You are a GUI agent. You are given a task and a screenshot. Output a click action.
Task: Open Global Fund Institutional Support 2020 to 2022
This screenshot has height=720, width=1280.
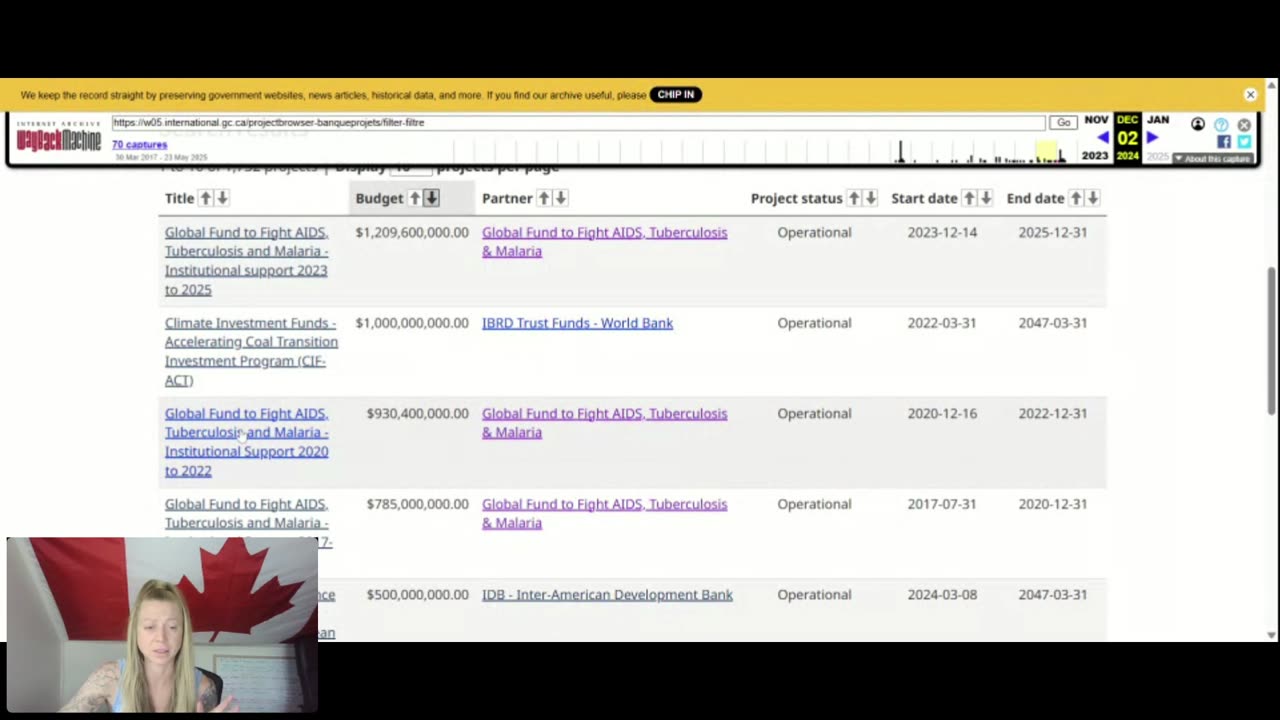[246, 442]
